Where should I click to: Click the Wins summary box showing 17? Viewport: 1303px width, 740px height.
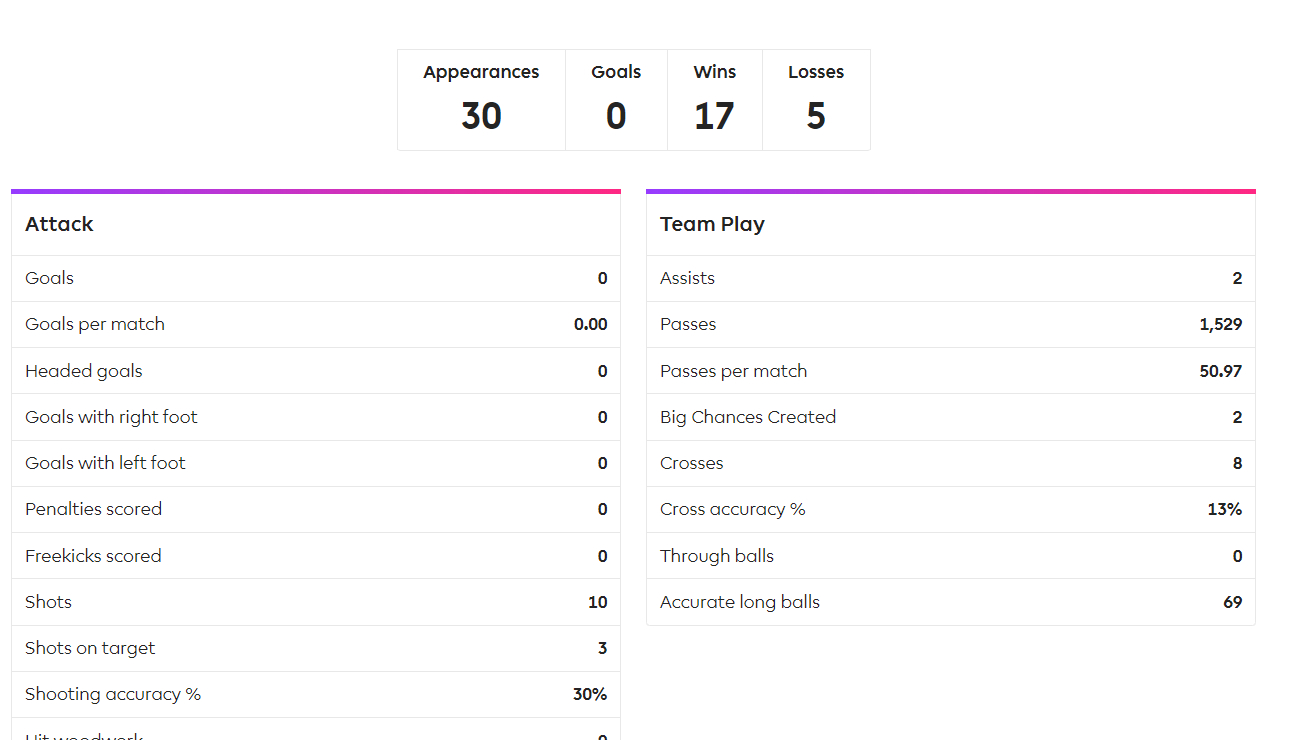coord(715,100)
